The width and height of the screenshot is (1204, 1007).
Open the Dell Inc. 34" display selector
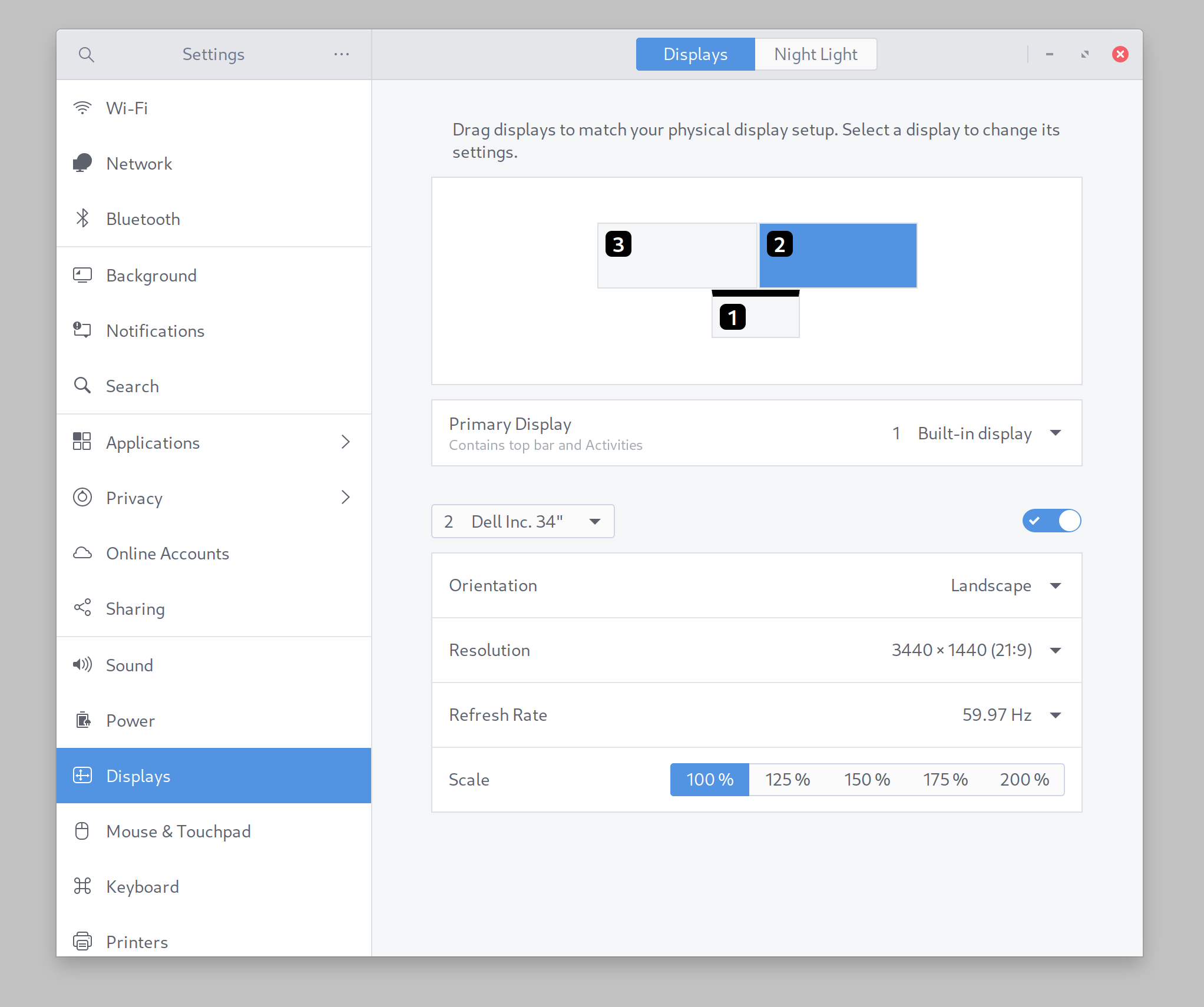tap(522, 521)
